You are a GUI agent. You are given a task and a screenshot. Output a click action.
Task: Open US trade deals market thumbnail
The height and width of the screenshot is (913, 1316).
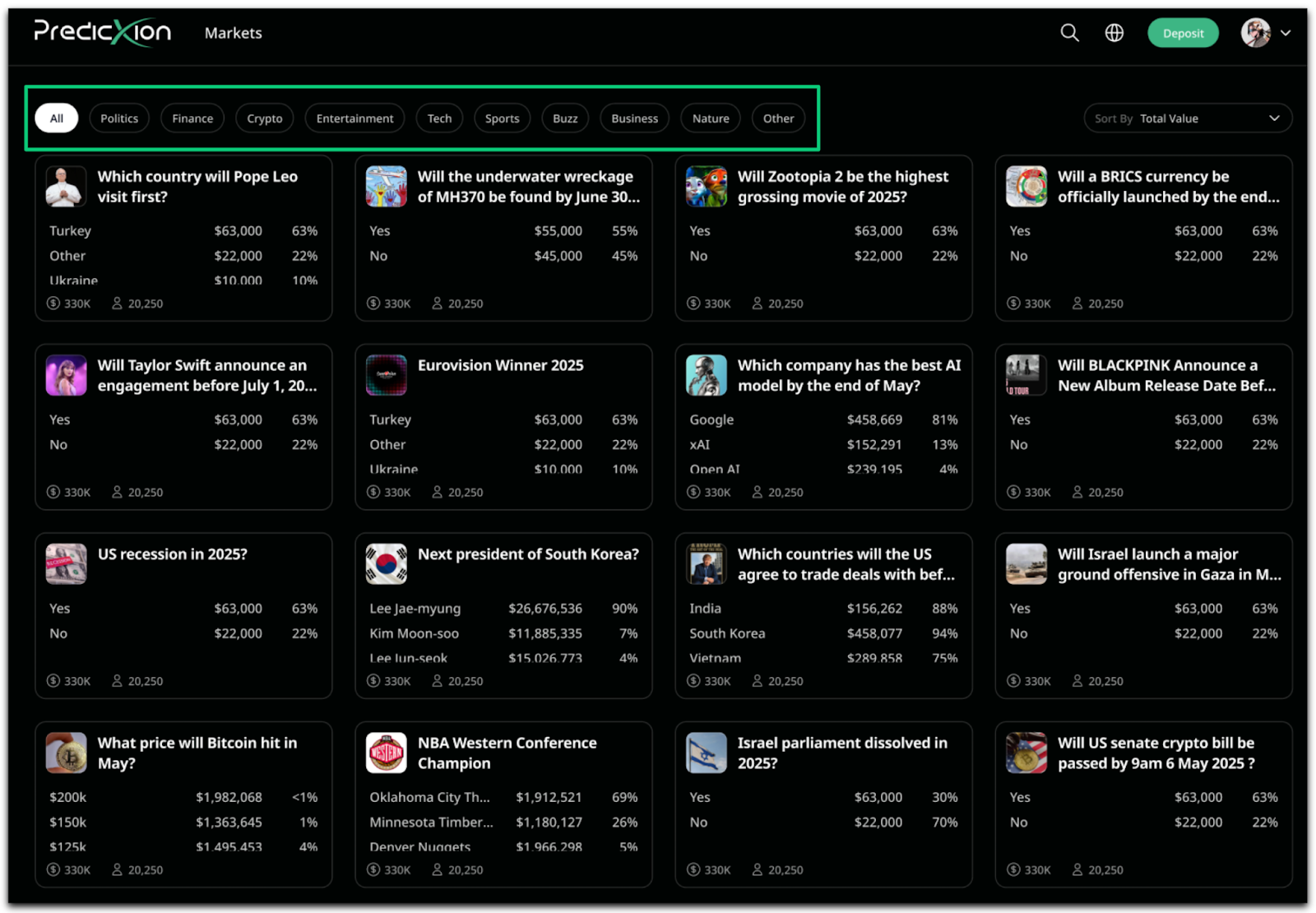[x=706, y=564]
